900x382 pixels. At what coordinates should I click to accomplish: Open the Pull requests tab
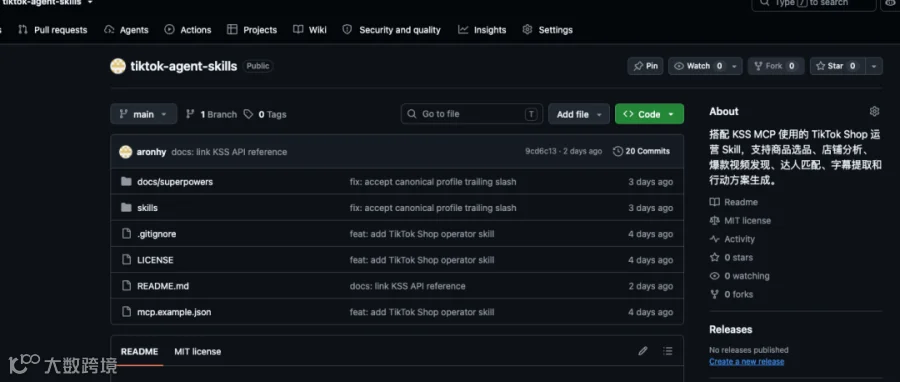point(53,30)
